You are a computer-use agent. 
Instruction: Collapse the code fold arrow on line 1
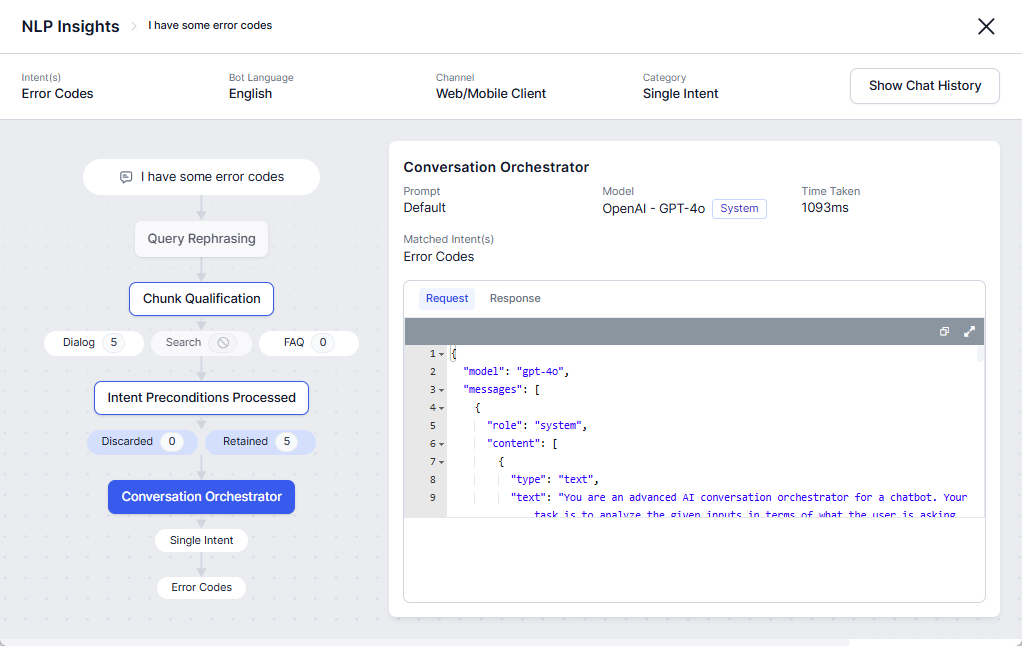[x=441, y=354]
